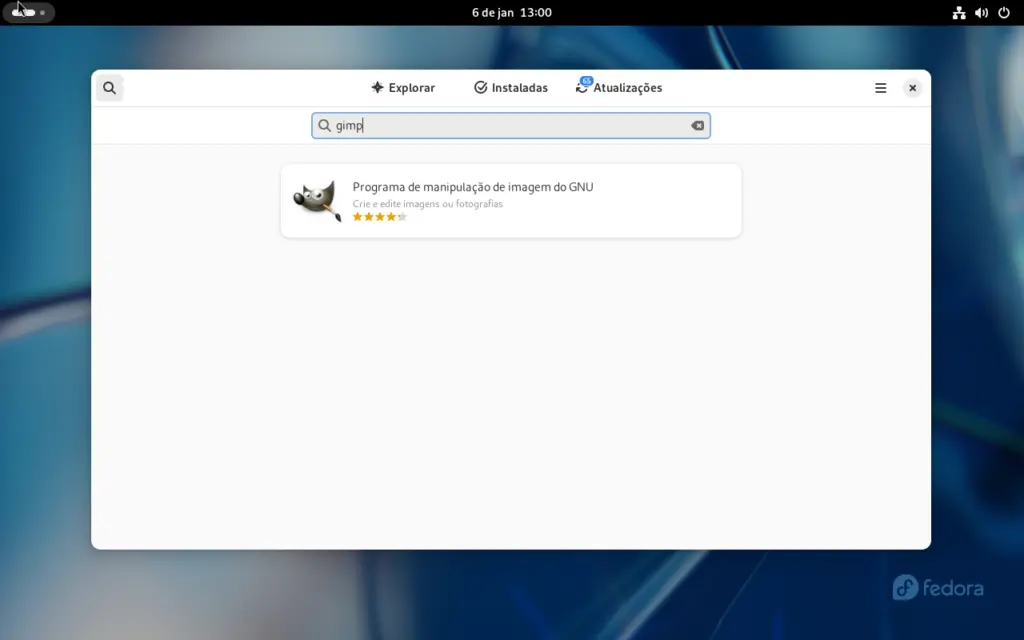Viewport: 1024px width, 640px height.
Task: Open the hamburger menu
Action: click(x=880, y=87)
